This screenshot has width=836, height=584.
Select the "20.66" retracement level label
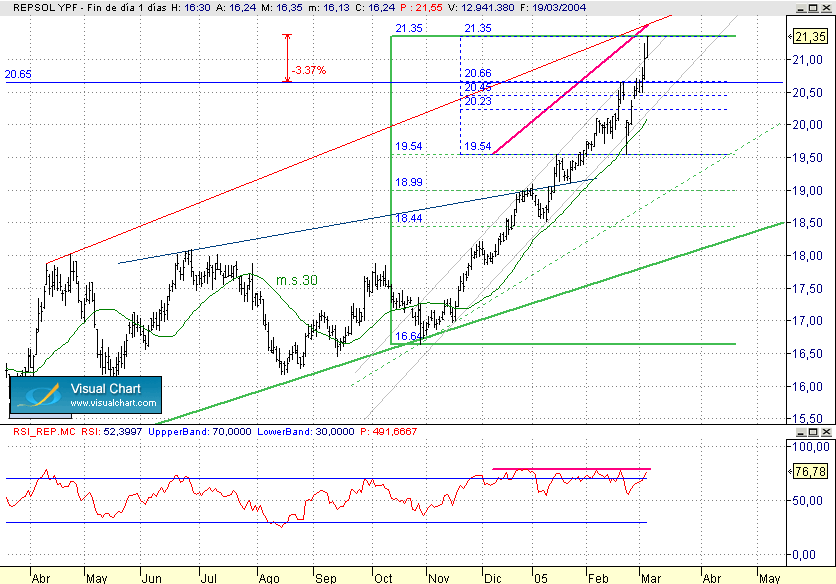[478, 73]
